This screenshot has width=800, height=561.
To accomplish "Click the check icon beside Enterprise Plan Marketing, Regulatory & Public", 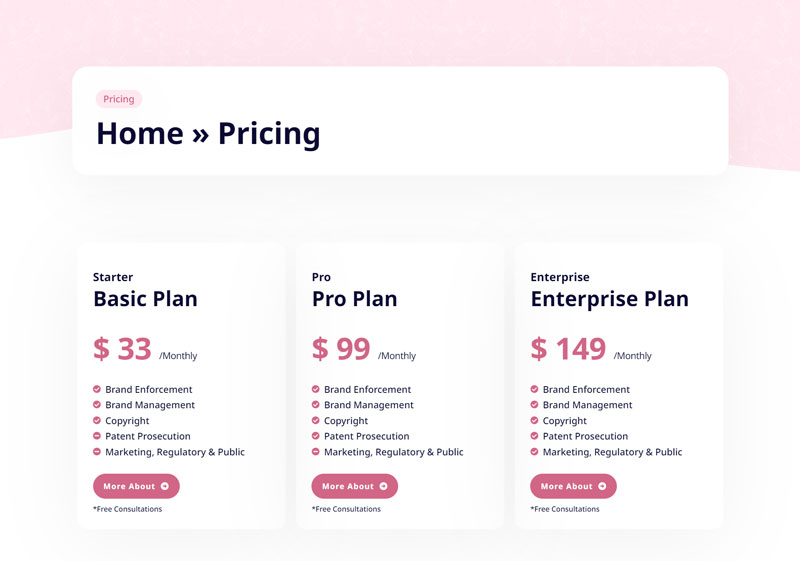I will coord(535,452).
